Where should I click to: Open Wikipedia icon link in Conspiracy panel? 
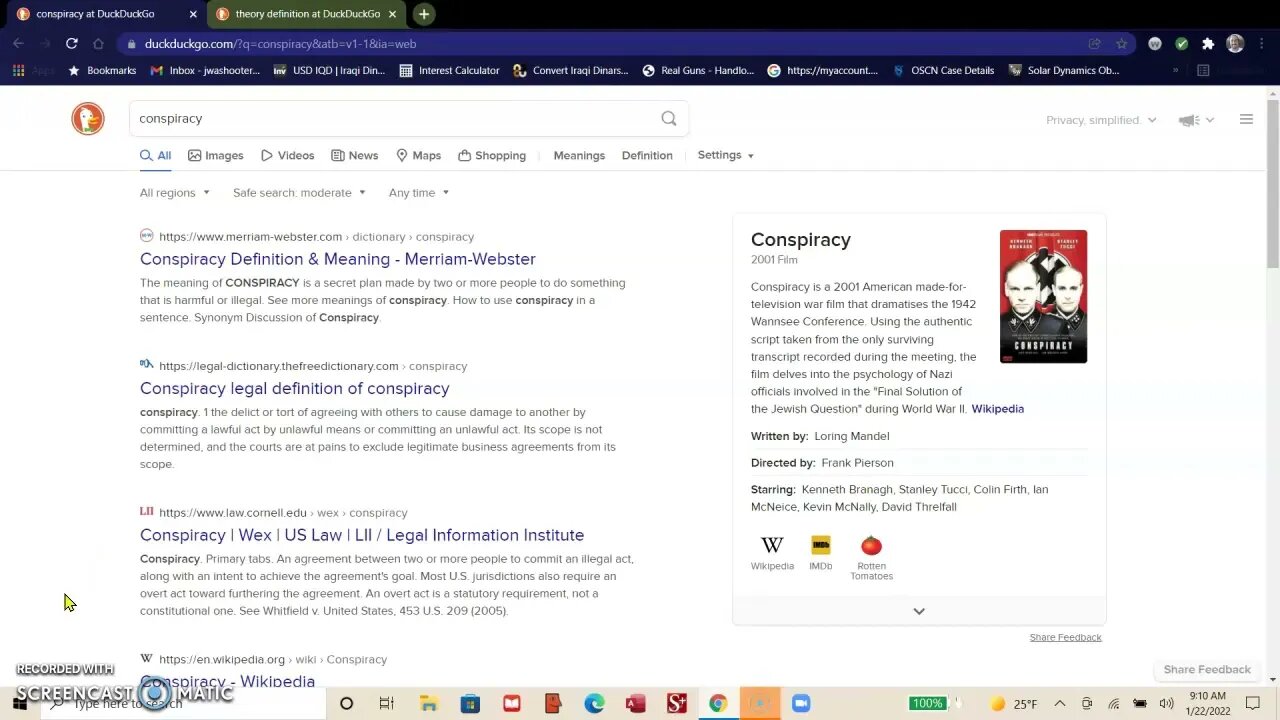[772, 553]
